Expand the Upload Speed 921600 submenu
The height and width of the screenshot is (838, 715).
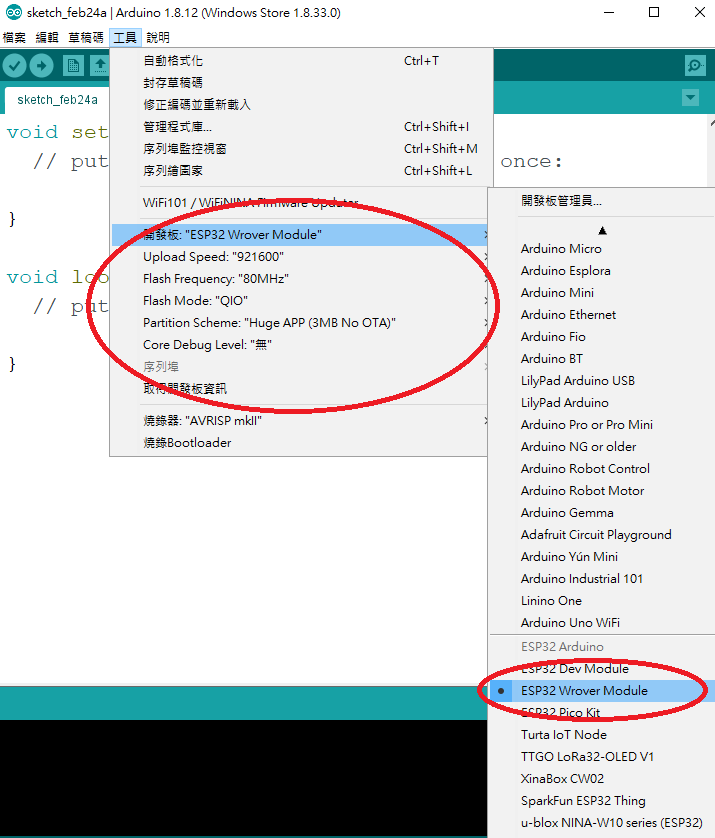(299, 257)
